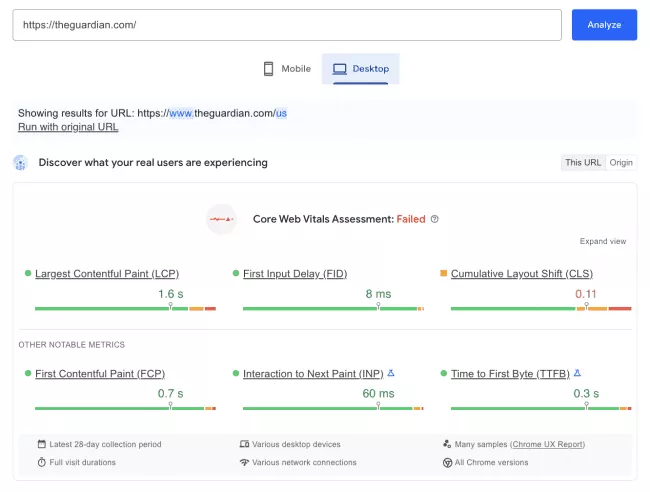The image size is (650, 492).
Task: Click the field data users icon
Action: point(22,162)
